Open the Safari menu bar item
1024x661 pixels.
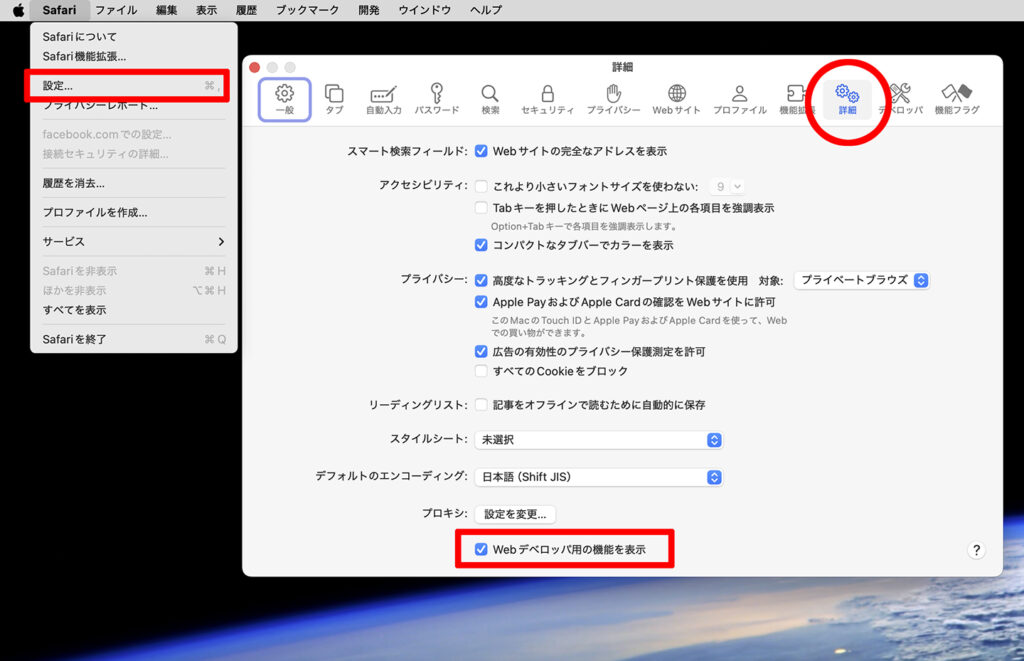[x=59, y=10]
